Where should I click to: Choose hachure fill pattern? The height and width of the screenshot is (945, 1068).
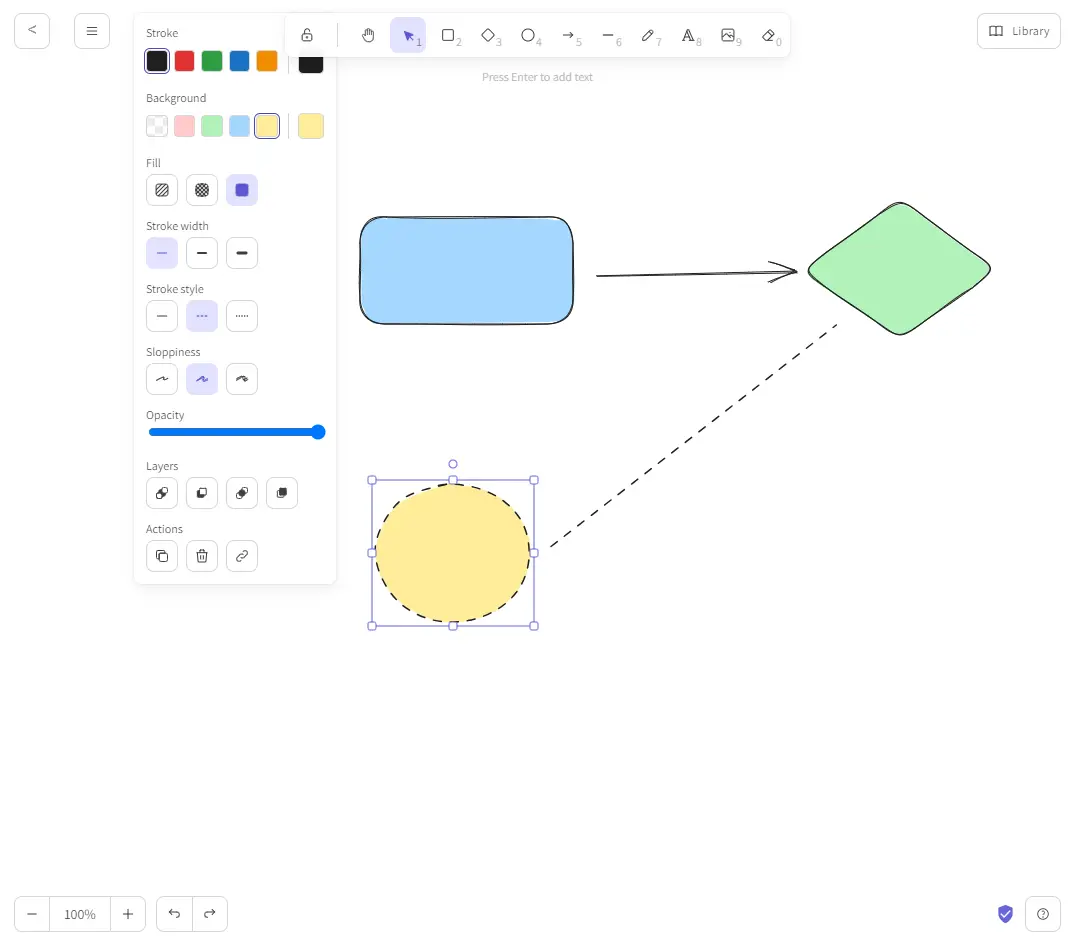click(162, 190)
